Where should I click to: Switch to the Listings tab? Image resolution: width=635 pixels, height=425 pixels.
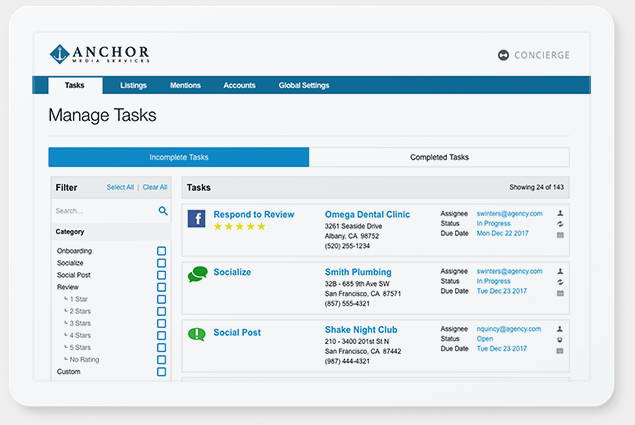pyautogui.click(x=133, y=85)
